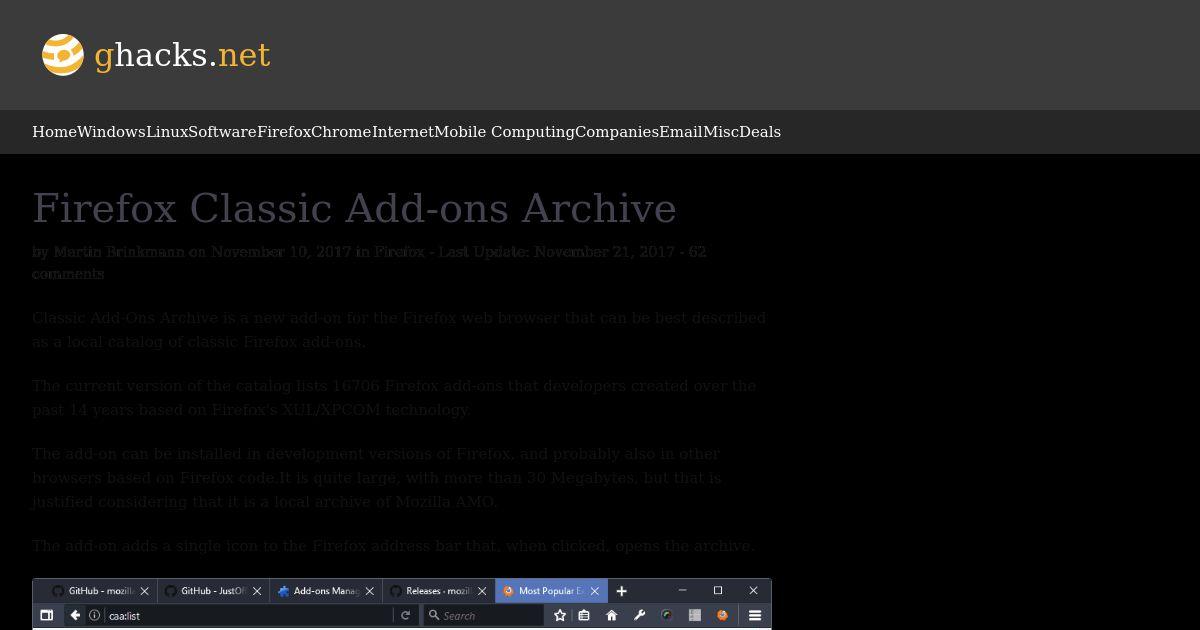Go to the Misc section
The height and width of the screenshot is (630, 1200).
click(721, 132)
